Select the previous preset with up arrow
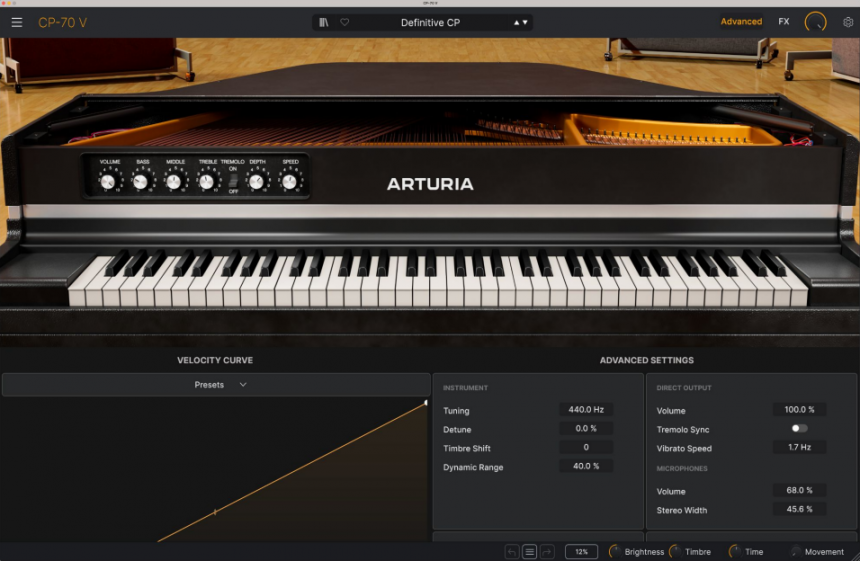860x561 pixels. [x=516, y=22]
